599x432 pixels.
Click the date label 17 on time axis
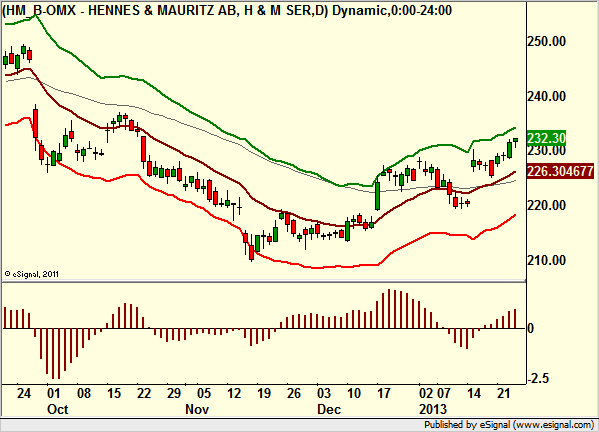384,393
